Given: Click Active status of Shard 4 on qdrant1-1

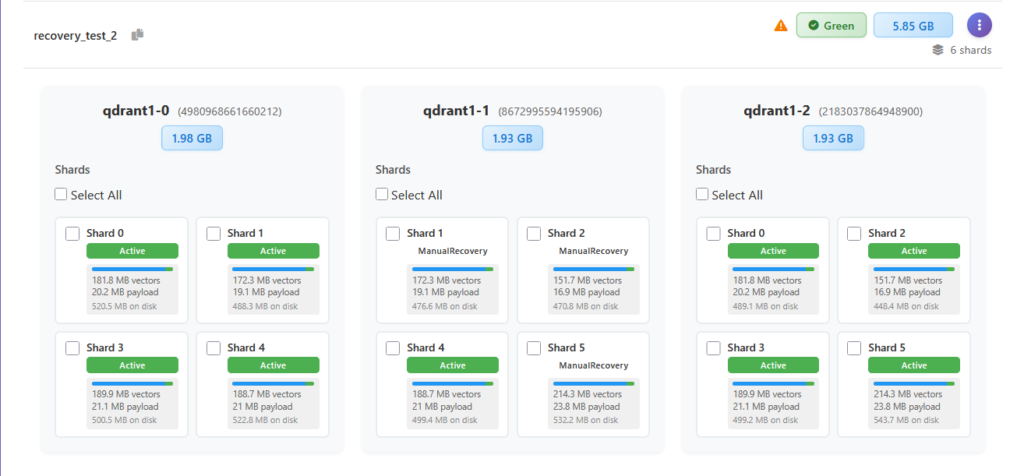Looking at the screenshot, I should (x=452, y=366).
